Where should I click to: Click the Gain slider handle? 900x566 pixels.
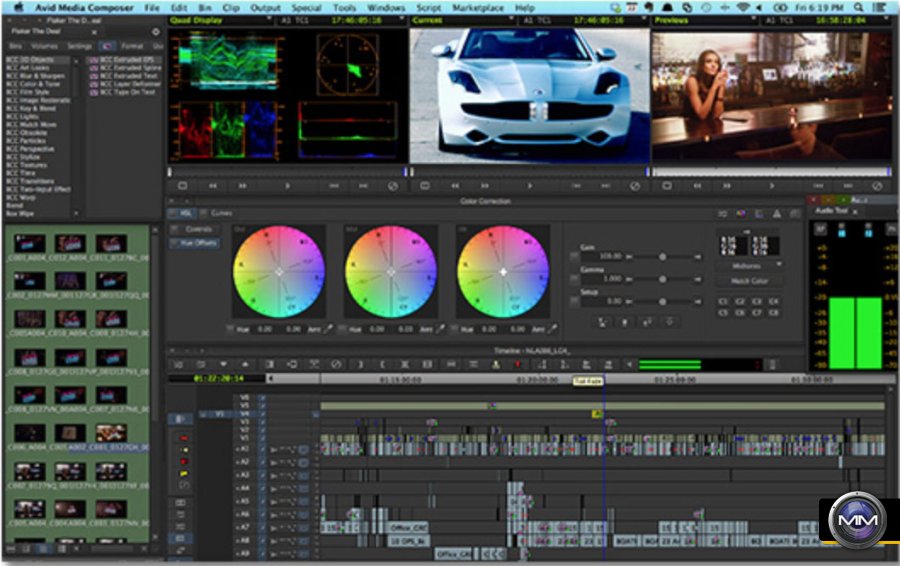pyautogui.click(x=662, y=257)
